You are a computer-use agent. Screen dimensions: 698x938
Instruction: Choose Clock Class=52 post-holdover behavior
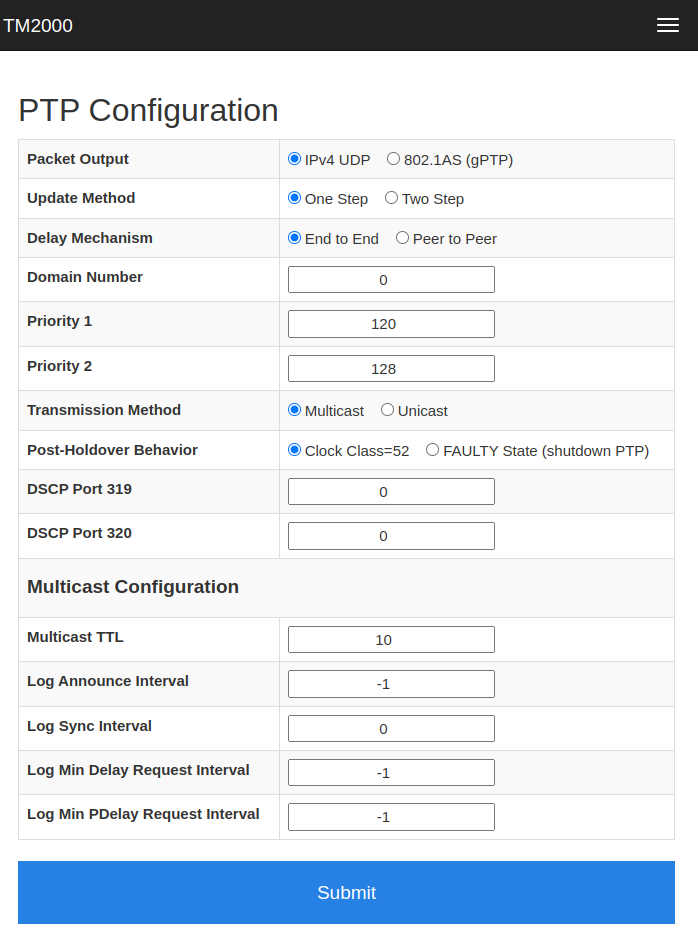point(294,450)
